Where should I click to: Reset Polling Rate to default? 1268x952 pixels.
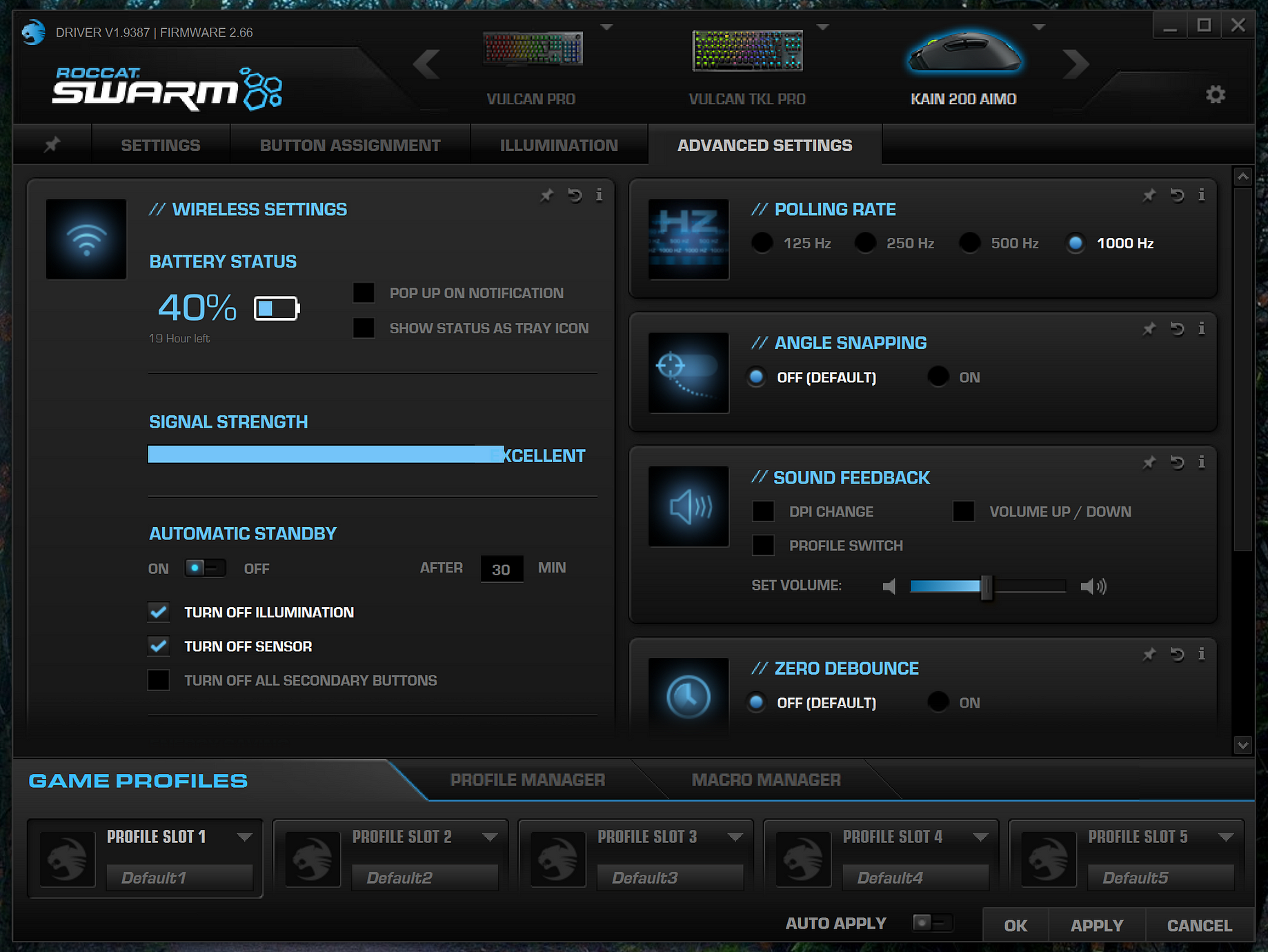tap(1177, 195)
